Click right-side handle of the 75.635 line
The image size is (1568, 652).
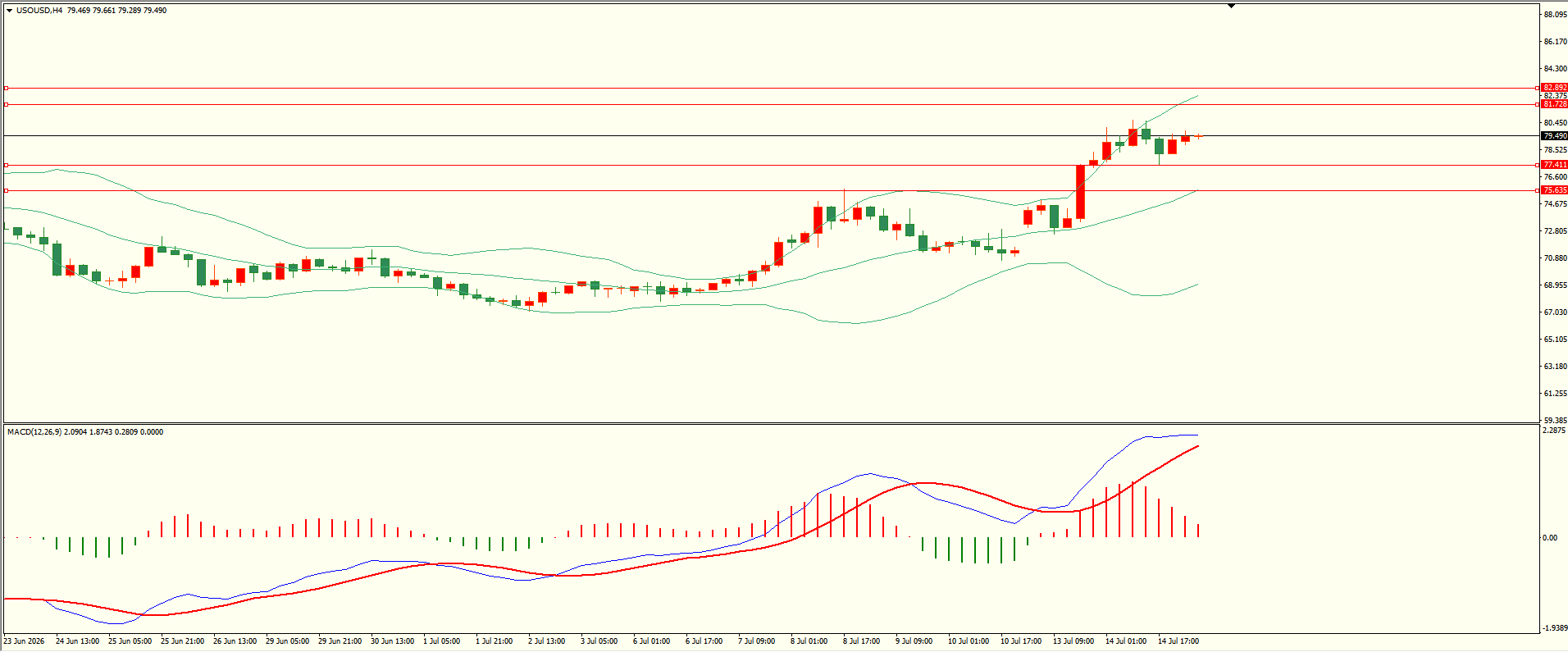pos(1537,190)
